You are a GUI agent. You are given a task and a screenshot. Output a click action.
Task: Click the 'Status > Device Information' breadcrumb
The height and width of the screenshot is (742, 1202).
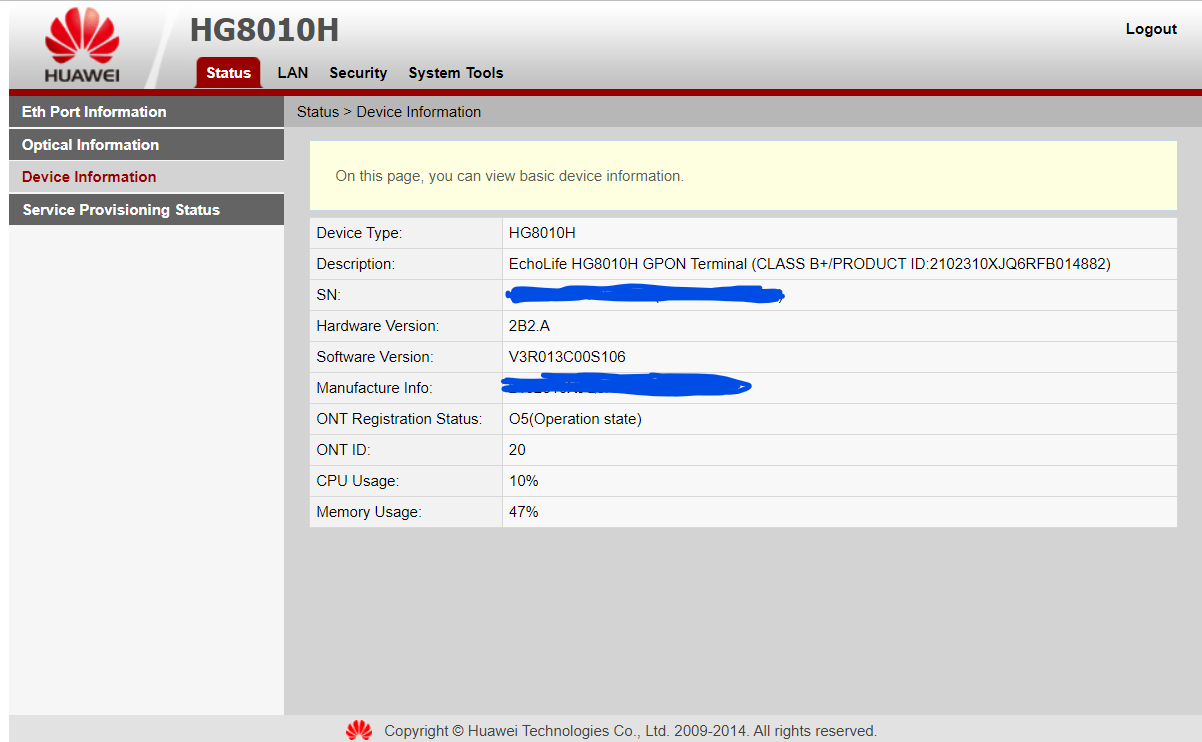point(389,112)
